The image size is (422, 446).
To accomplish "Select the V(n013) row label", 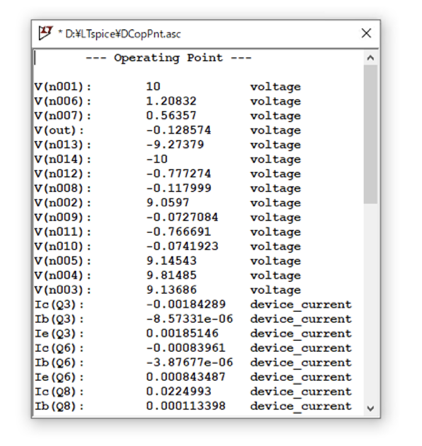I will [62, 145].
